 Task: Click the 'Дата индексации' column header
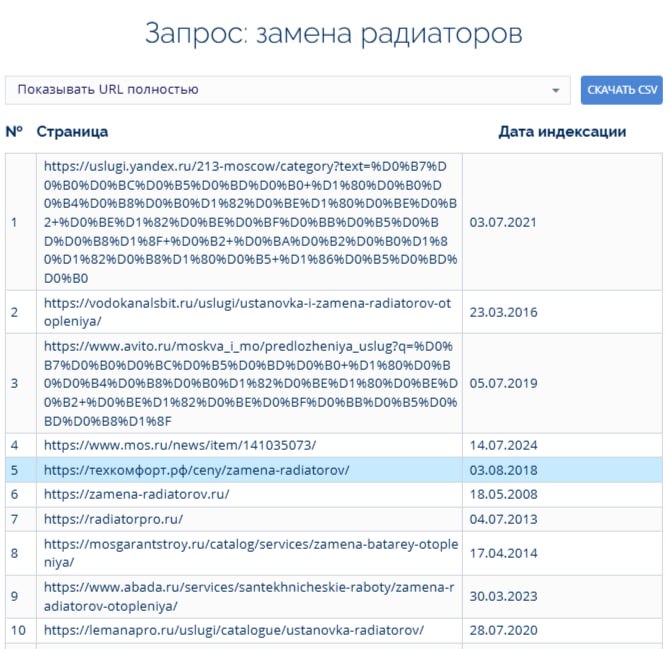click(x=562, y=132)
